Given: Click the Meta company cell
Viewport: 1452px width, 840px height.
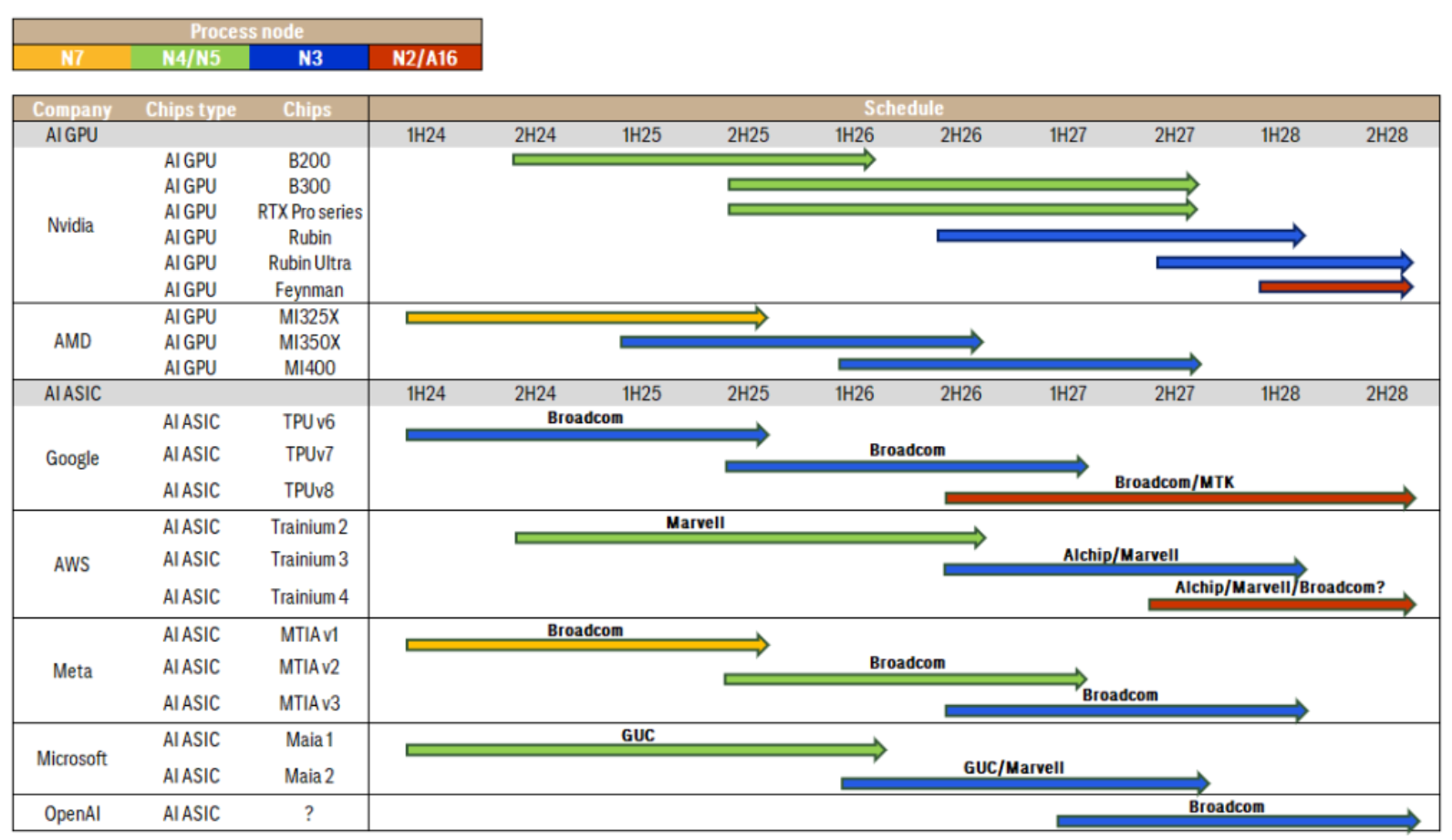Looking at the screenshot, I should (72, 671).
